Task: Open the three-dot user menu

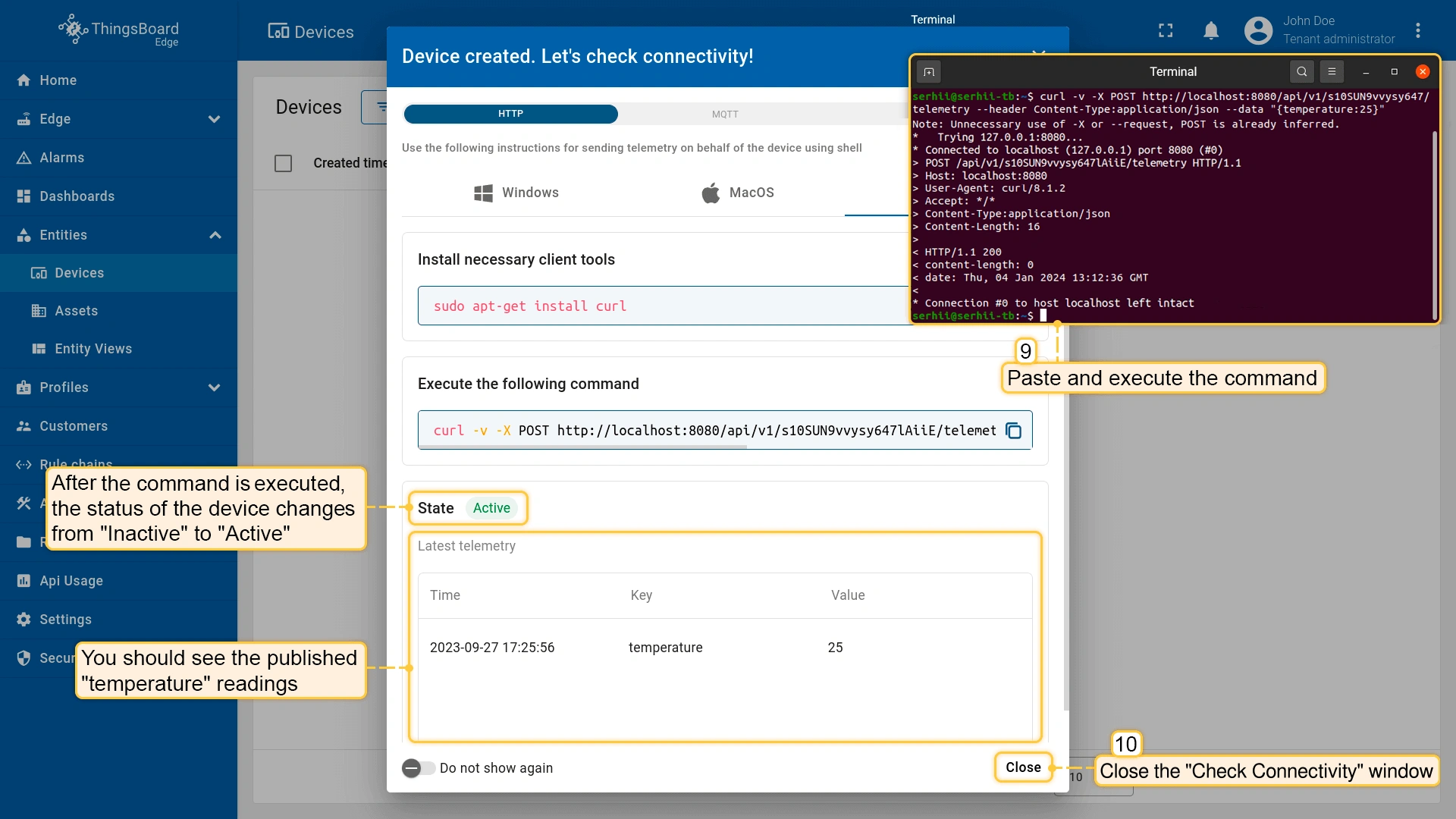Action: coord(1417,30)
